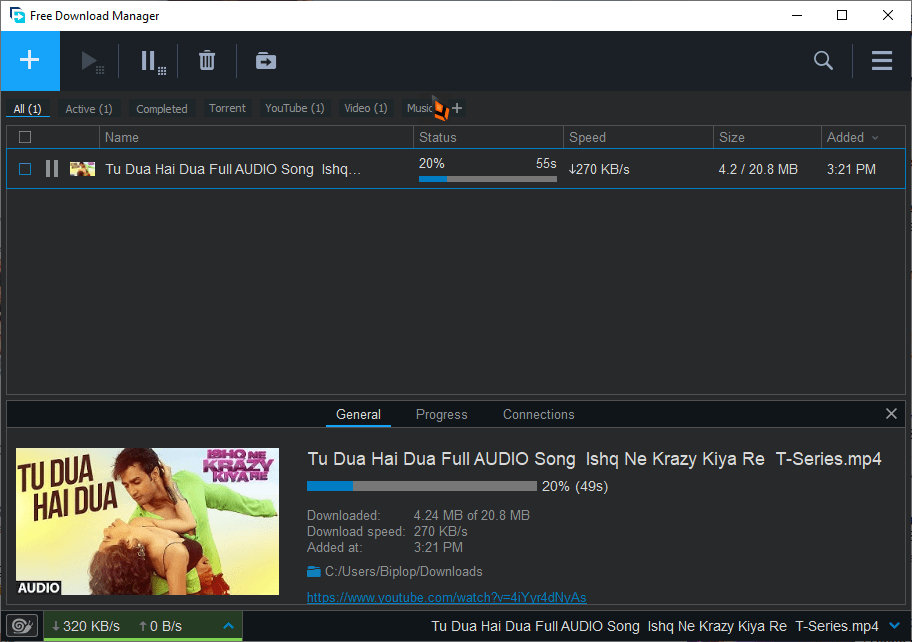The image size is (912, 642).
Task: Open C:/Users/Biplop/Downloads path
Action: click(404, 572)
